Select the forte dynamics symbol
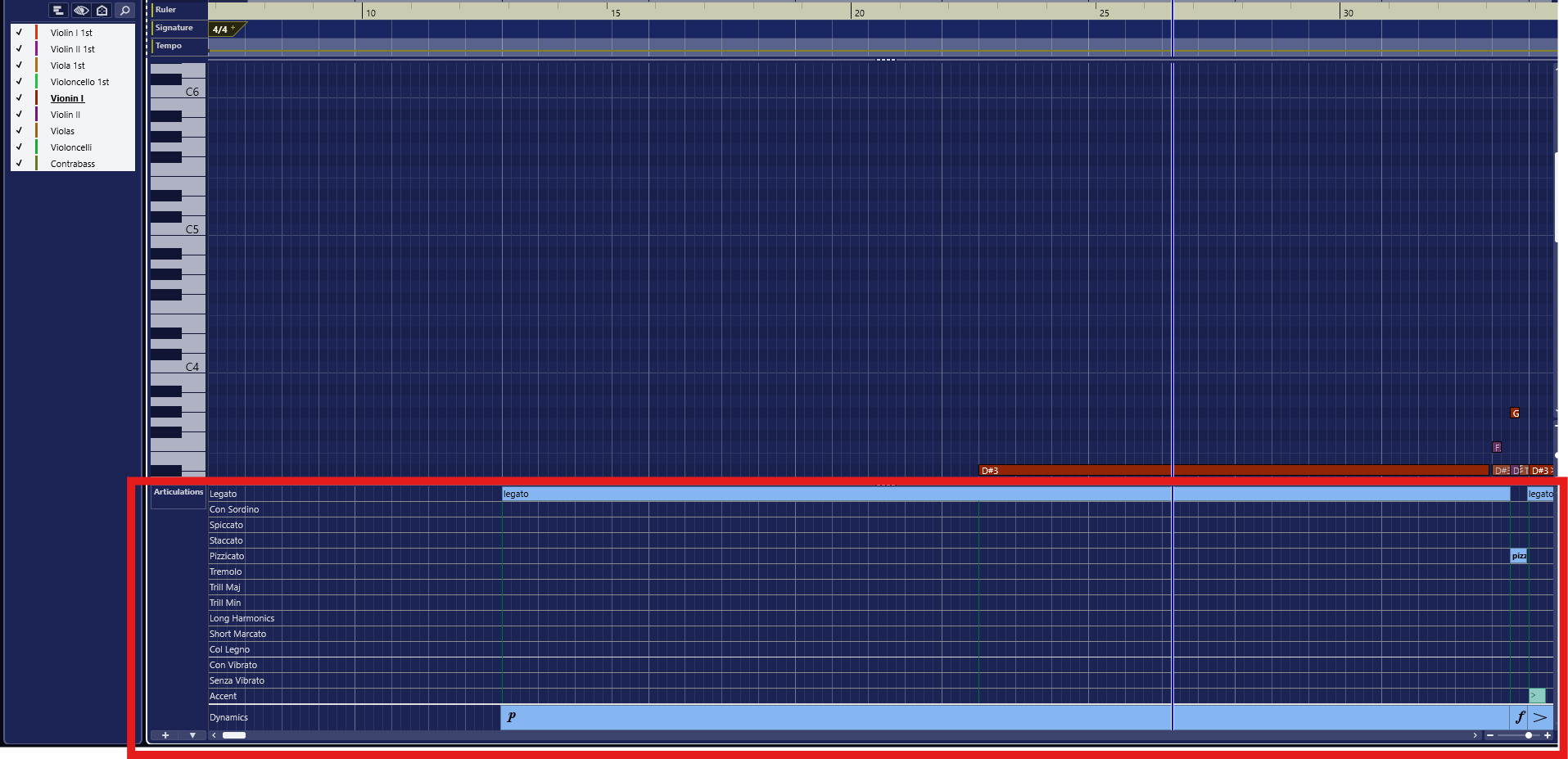Image resolution: width=1568 pixels, height=759 pixels. pos(1520,717)
